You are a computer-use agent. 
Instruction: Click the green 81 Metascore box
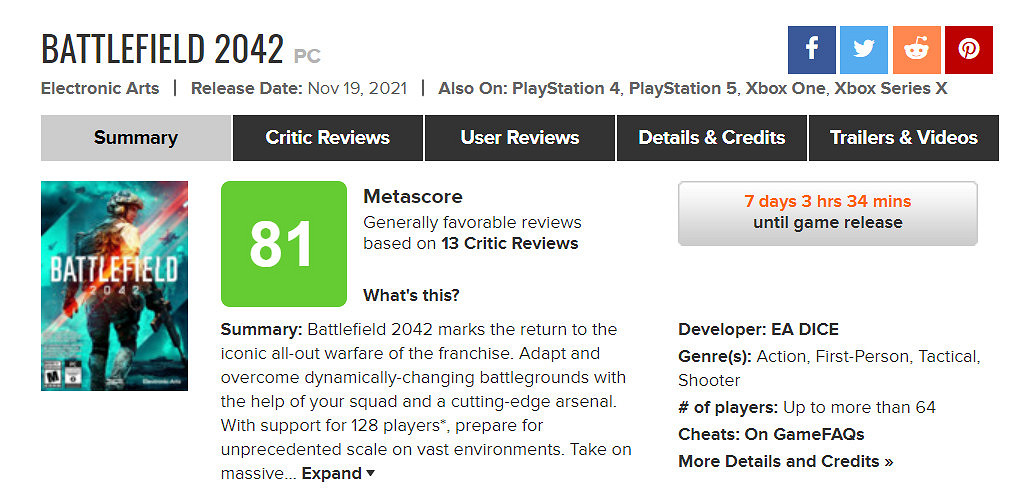[x=283, y=244]
